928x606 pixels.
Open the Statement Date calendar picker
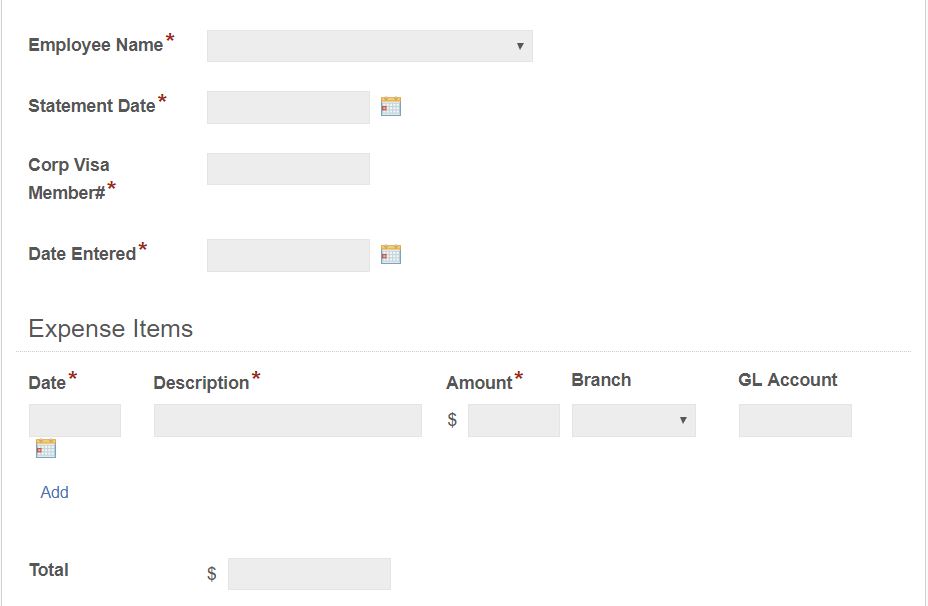click(391, 107)
